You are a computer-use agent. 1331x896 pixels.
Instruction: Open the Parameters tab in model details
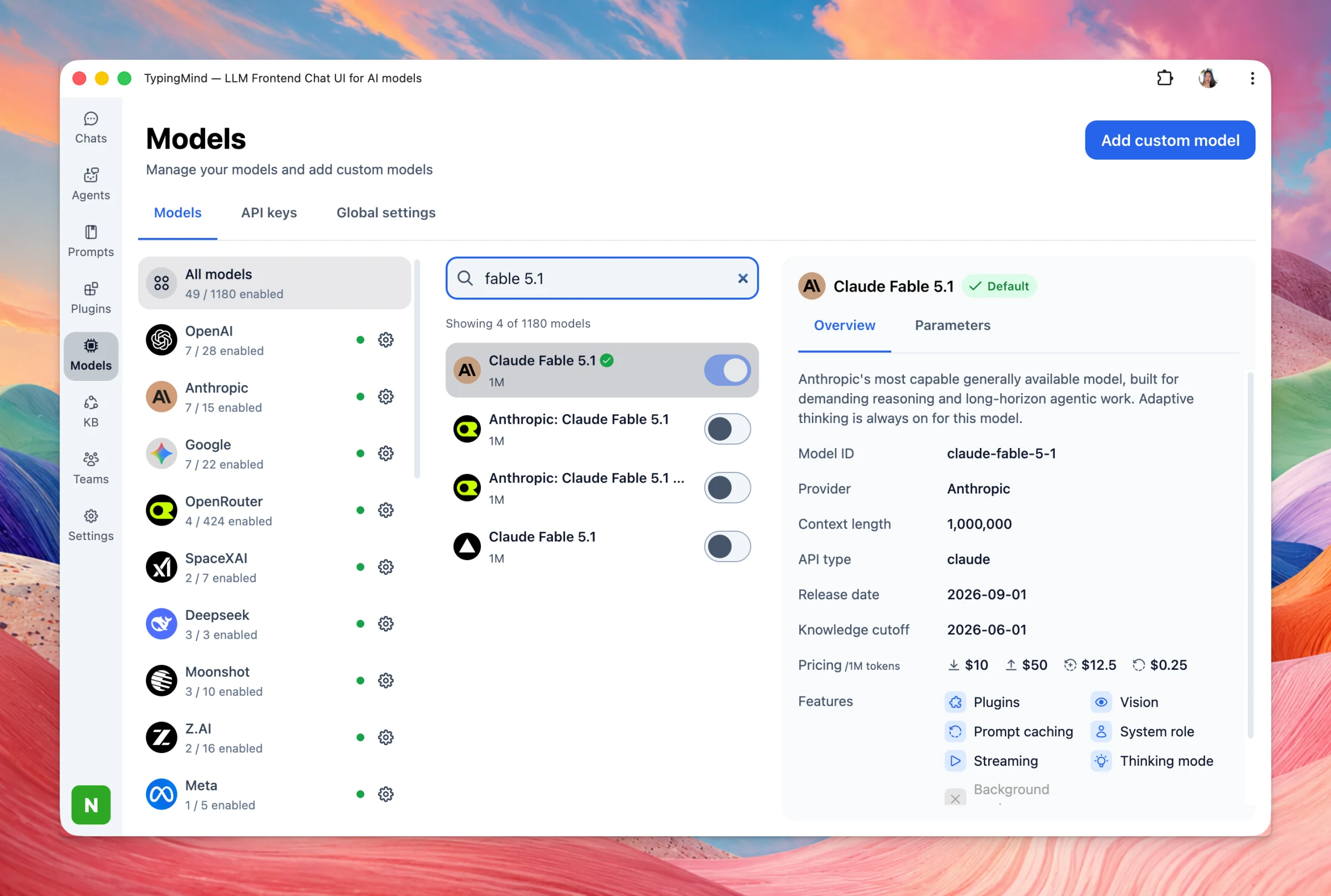point(952,325)
